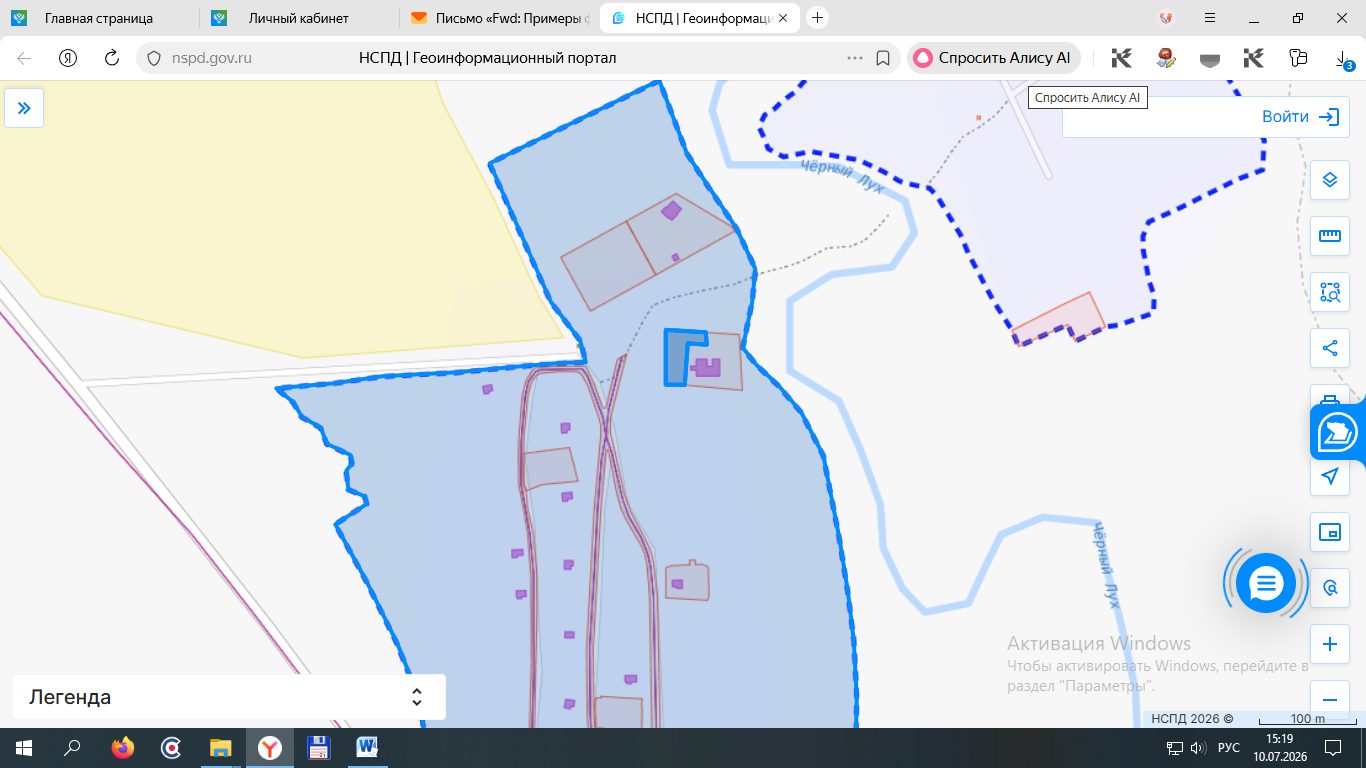This screenshot has width=1366, height=768.
Task: Open the map layers panel
Action: tap(1329, 180)
